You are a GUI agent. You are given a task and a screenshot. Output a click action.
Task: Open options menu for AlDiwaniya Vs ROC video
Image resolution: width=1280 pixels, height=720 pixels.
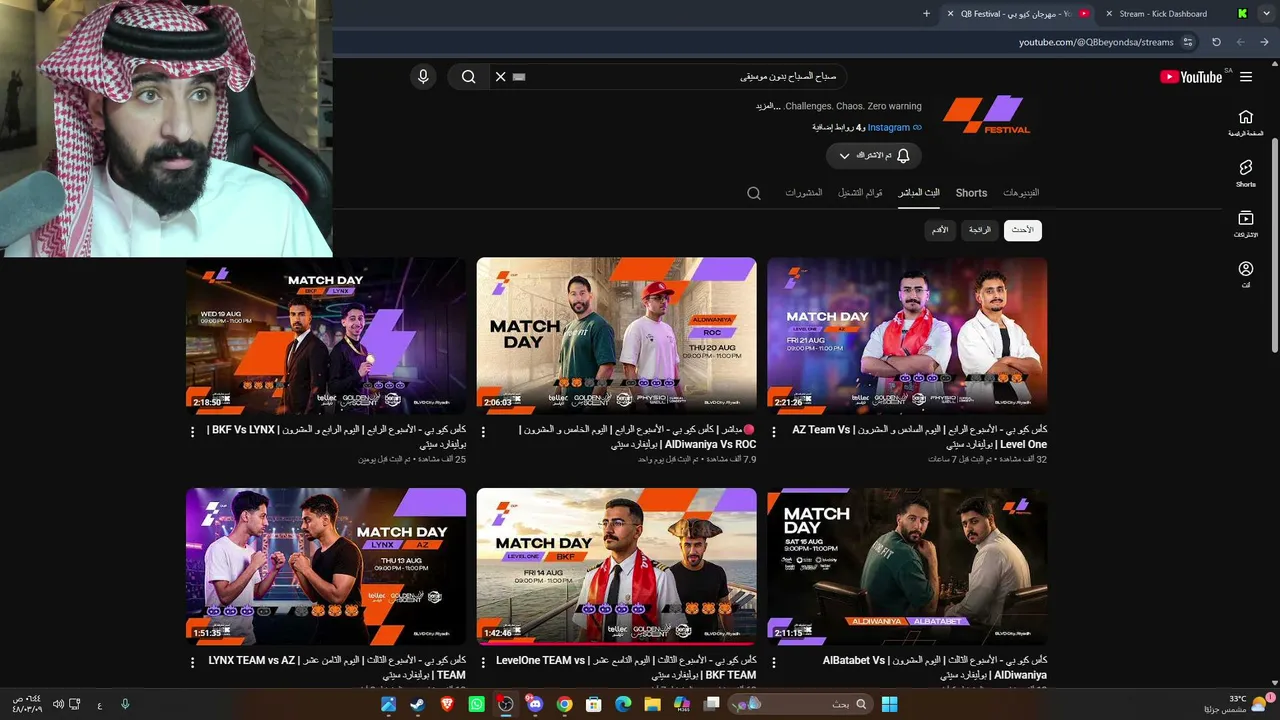point(483,432)
